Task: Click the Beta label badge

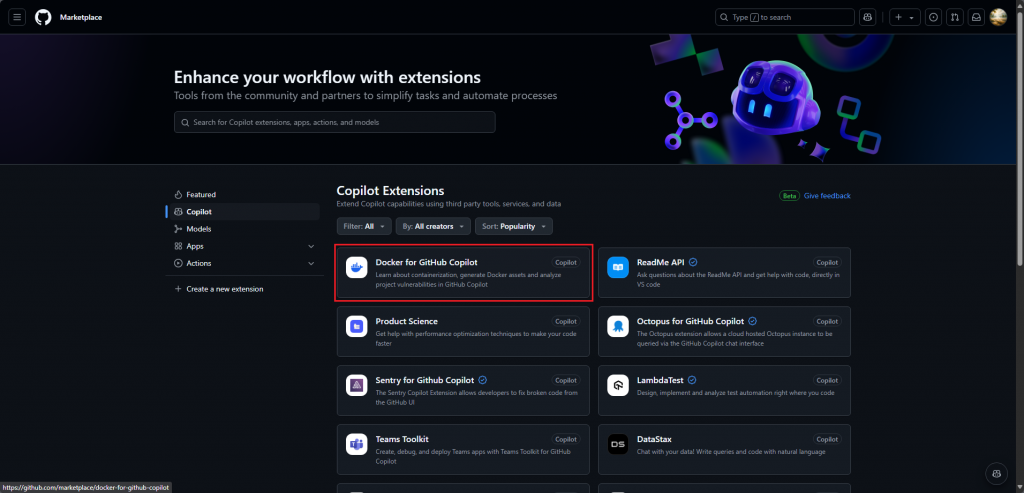Action: (790, 196)
